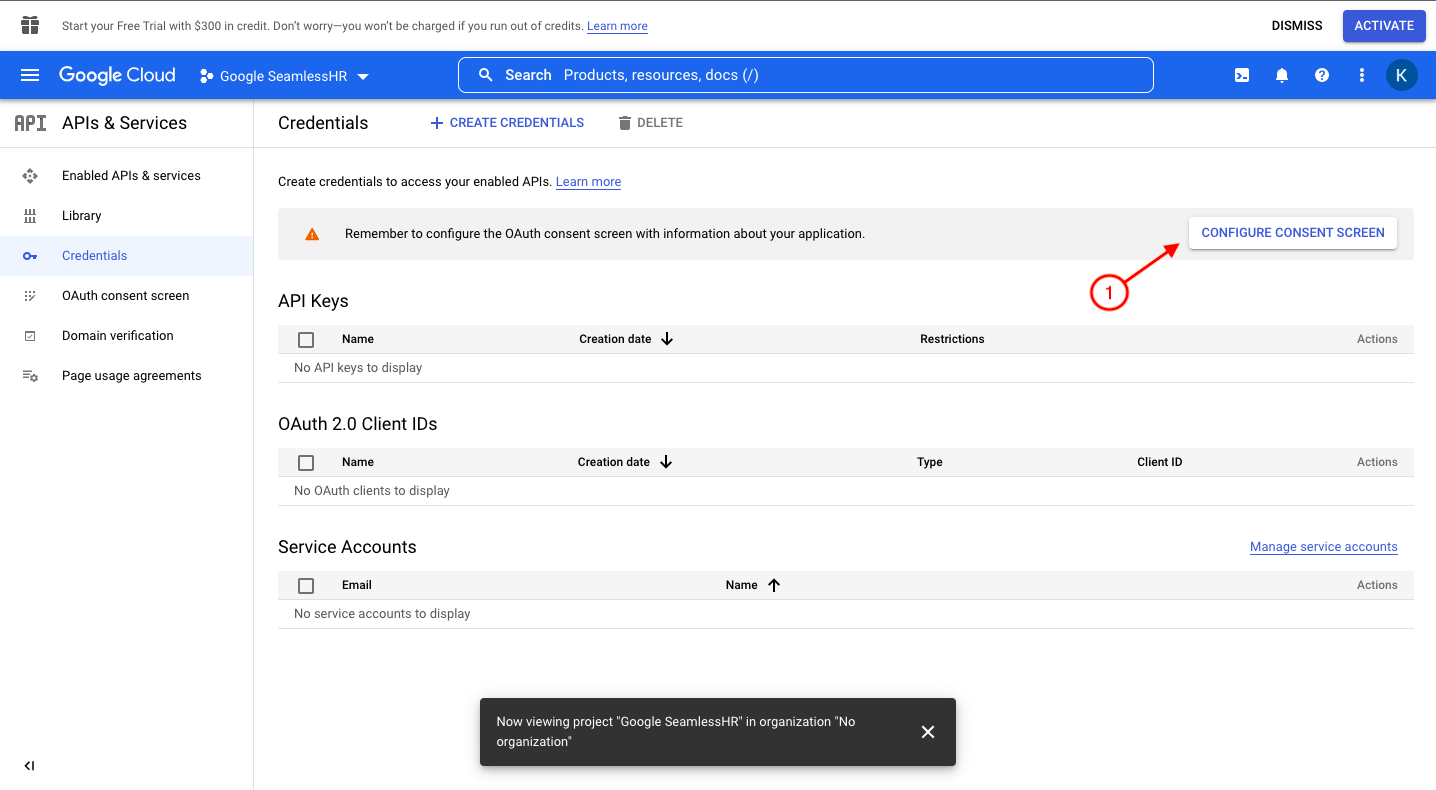
Task: Click the Type column header
Action: point(930,462)
